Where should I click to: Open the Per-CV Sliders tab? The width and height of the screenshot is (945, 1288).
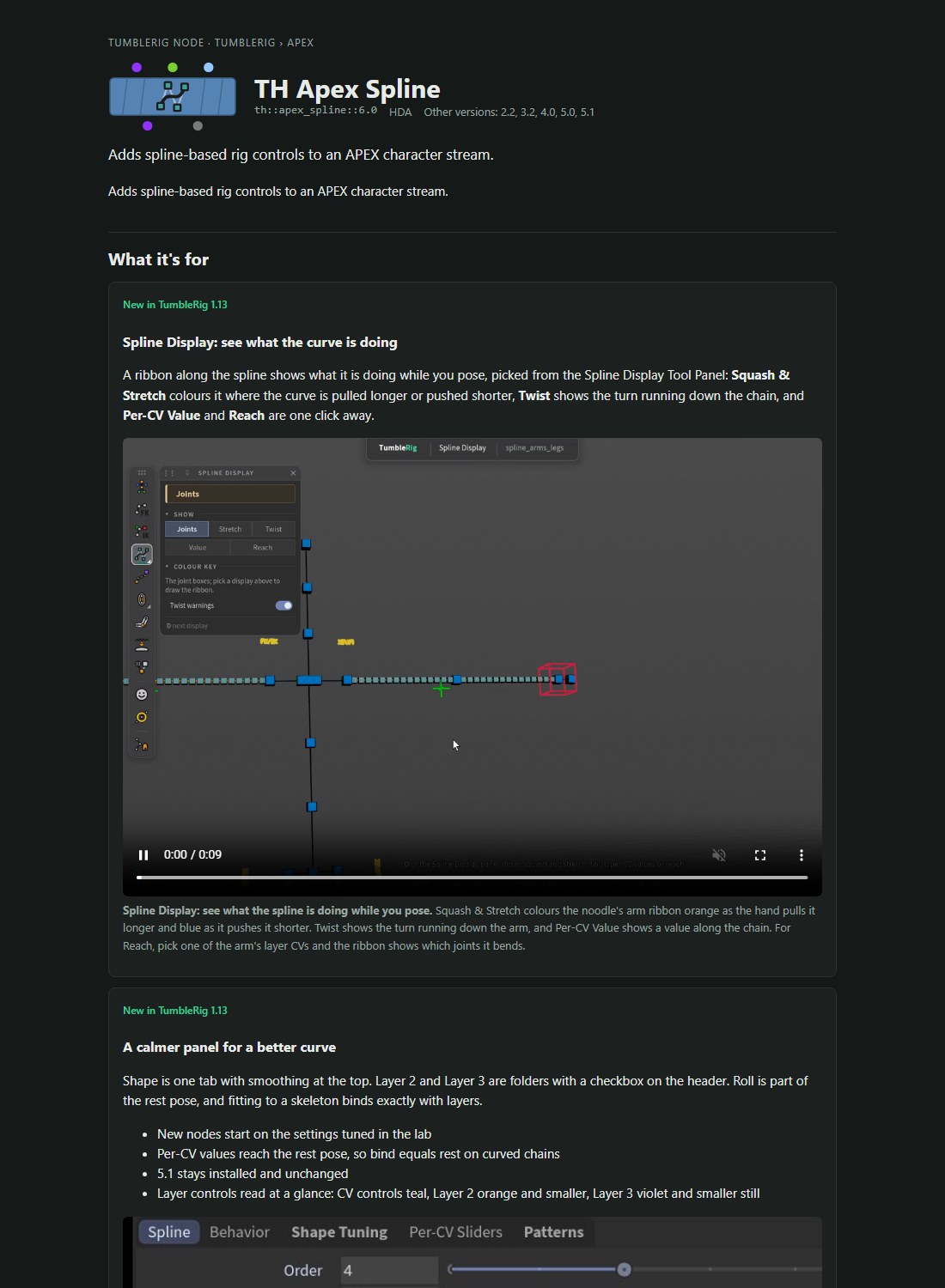pyautogui.click(x=456, y=1232)
